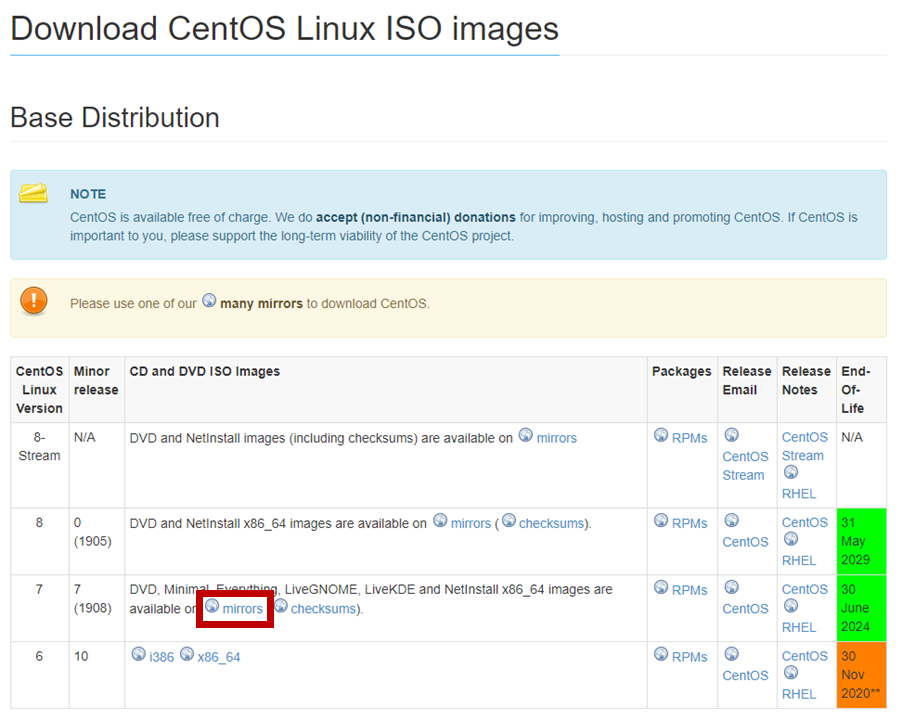This screenshot has height=720, width=902.
Task: Click globe icon before CentOS 7 mirrors
Action: point(212,606)
